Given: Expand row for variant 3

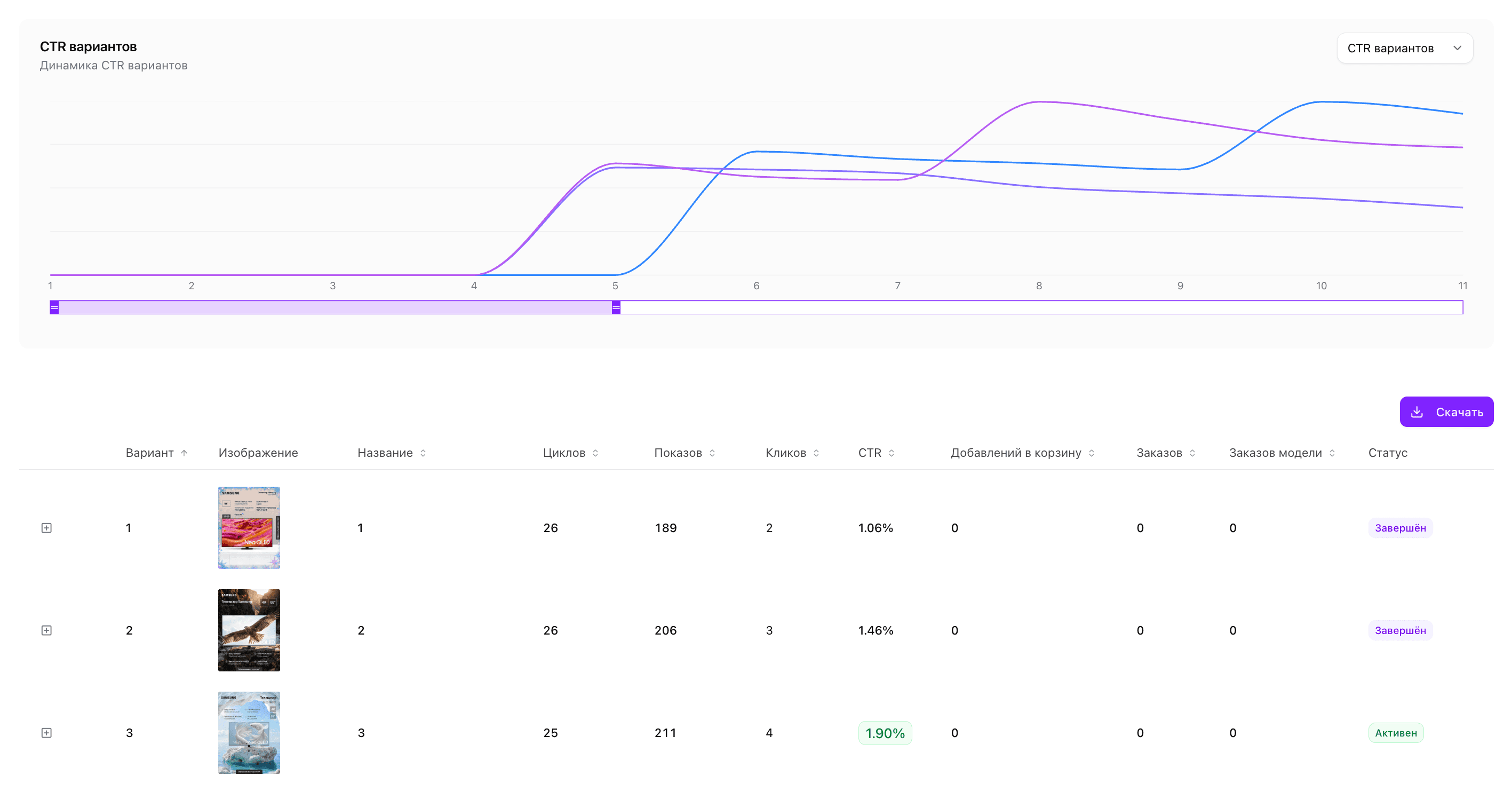Looking at the screenshot, I should [47, 733].
